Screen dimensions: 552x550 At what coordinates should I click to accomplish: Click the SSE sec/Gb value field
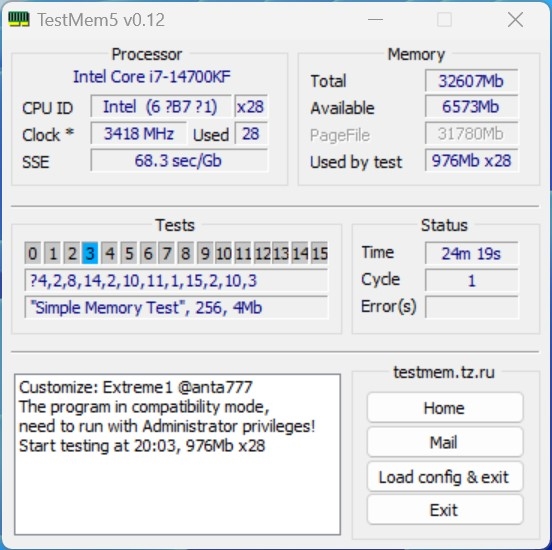[179, 160]
